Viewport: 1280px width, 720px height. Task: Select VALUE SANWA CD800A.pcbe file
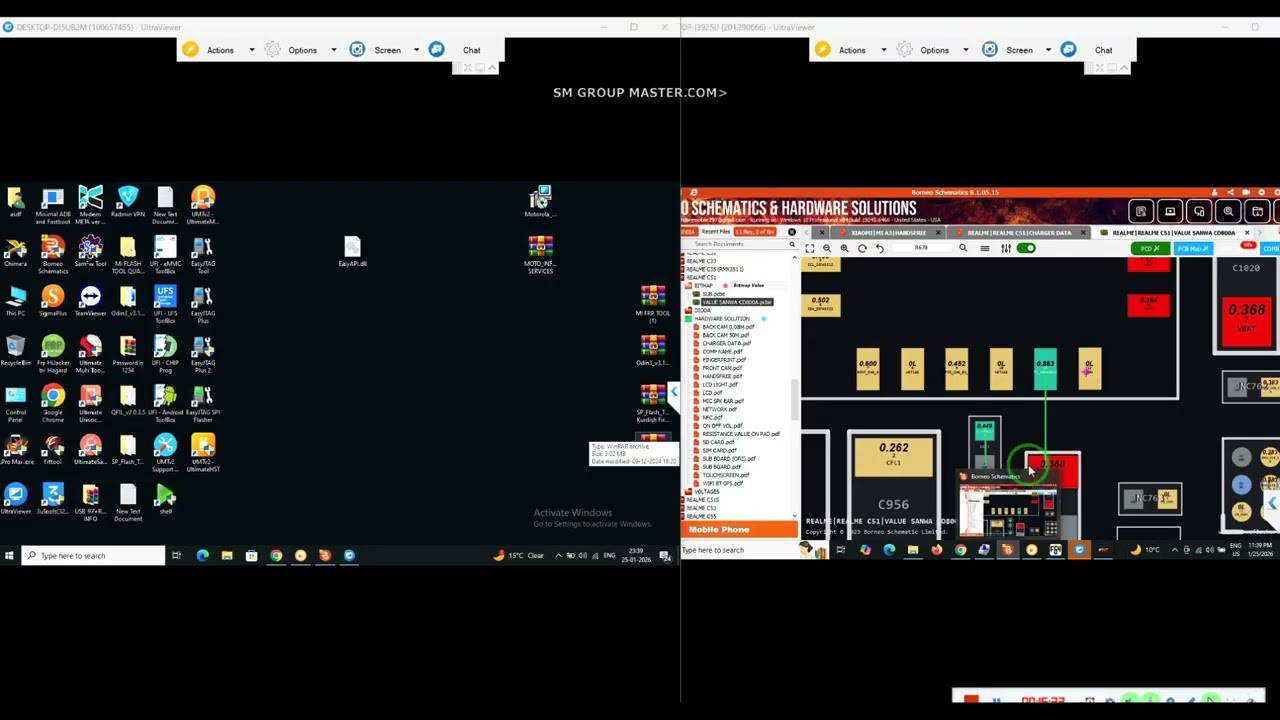pos(737,302)
